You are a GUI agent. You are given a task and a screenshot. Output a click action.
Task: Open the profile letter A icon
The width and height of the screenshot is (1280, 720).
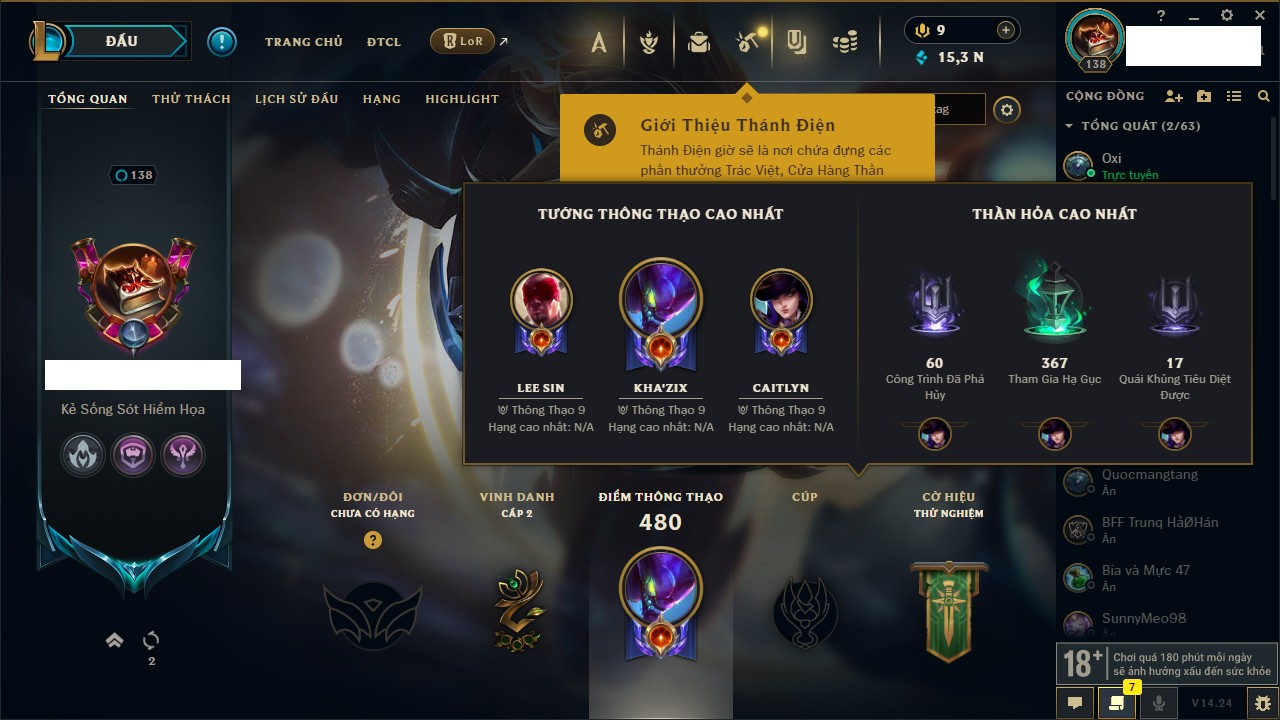(x=599, y=42)
